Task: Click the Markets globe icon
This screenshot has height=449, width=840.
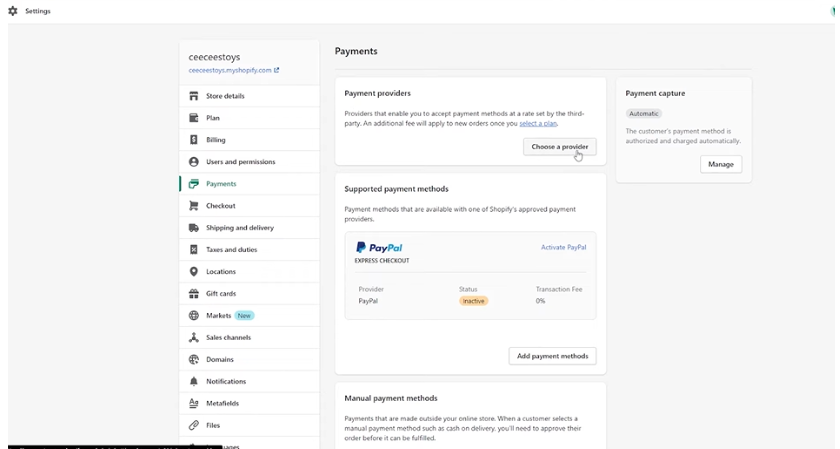Action: coord(194,316)
